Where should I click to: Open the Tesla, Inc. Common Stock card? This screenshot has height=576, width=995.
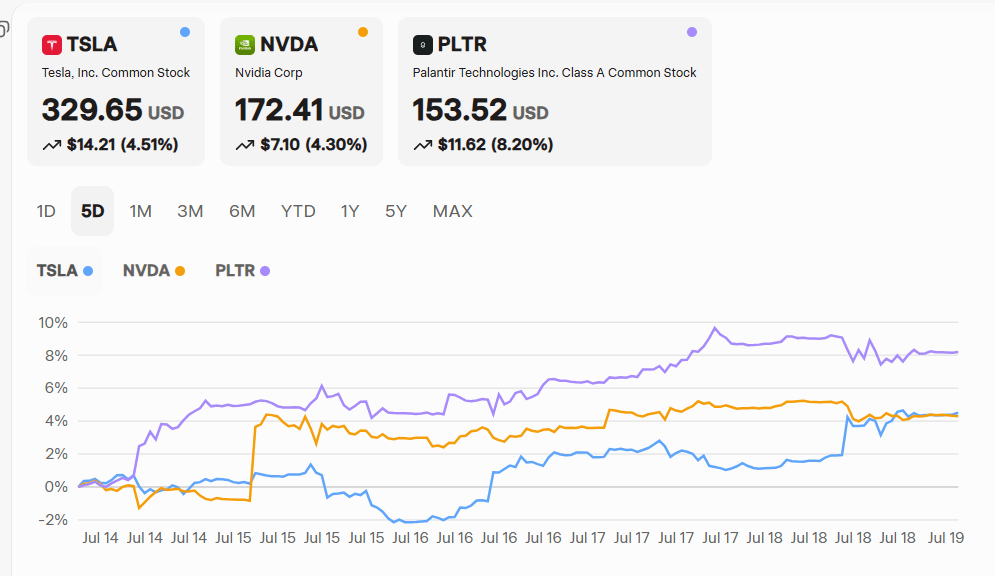click(116, 91)
